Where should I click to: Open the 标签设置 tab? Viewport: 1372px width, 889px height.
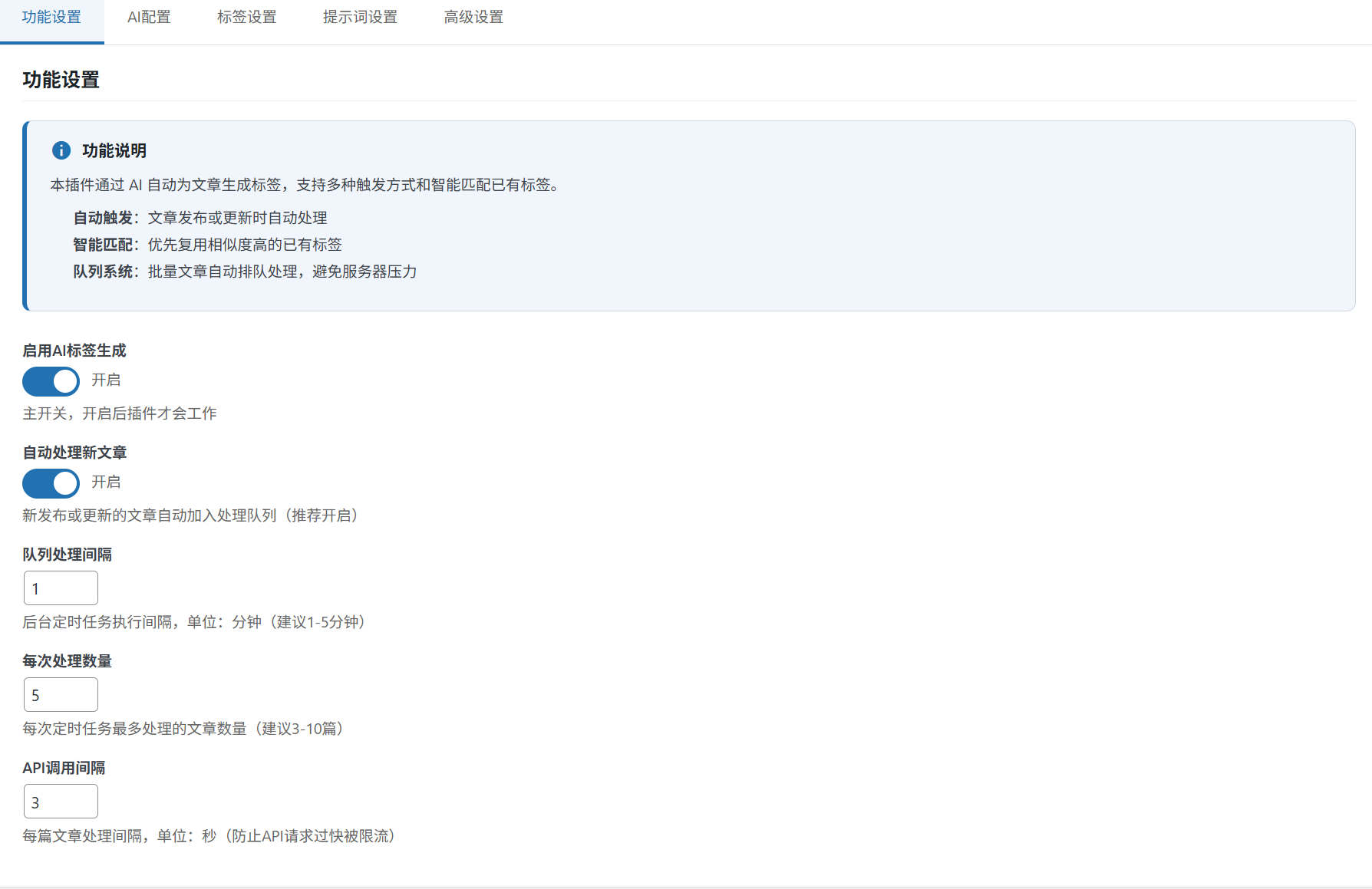[x=246, y=18]
